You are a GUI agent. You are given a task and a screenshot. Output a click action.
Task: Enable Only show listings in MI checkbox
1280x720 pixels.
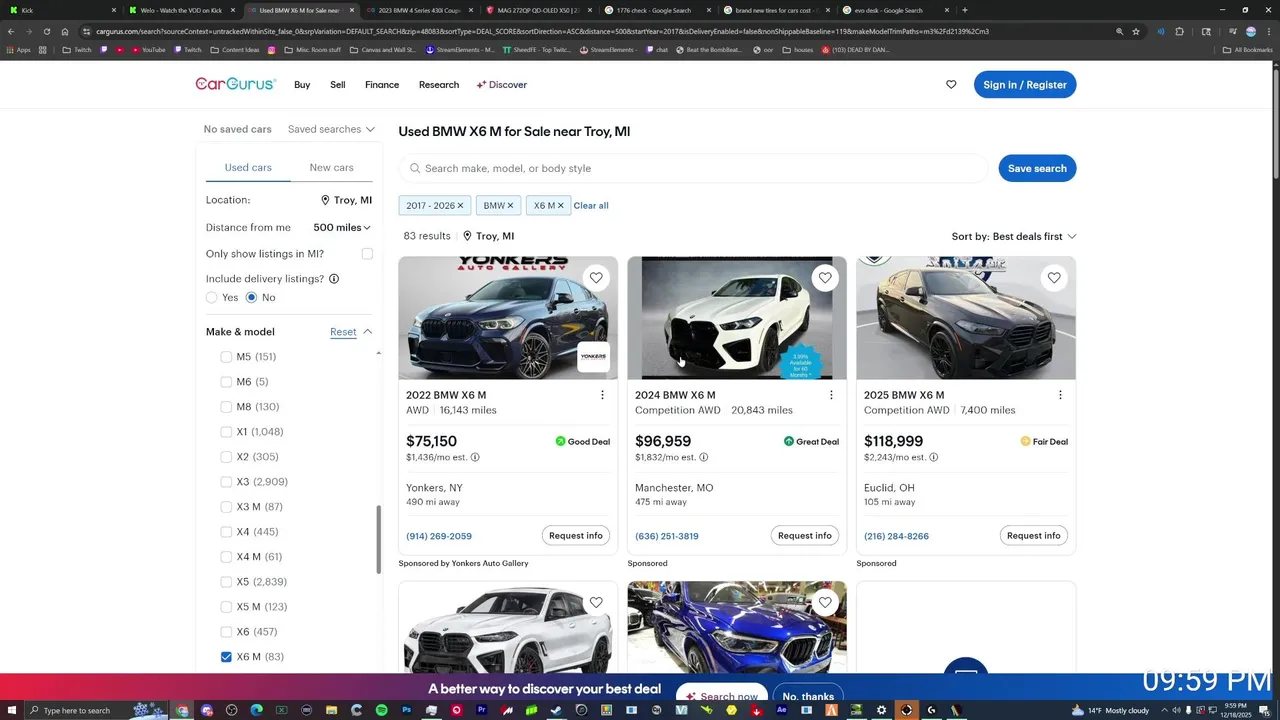[x=367, y=254]
